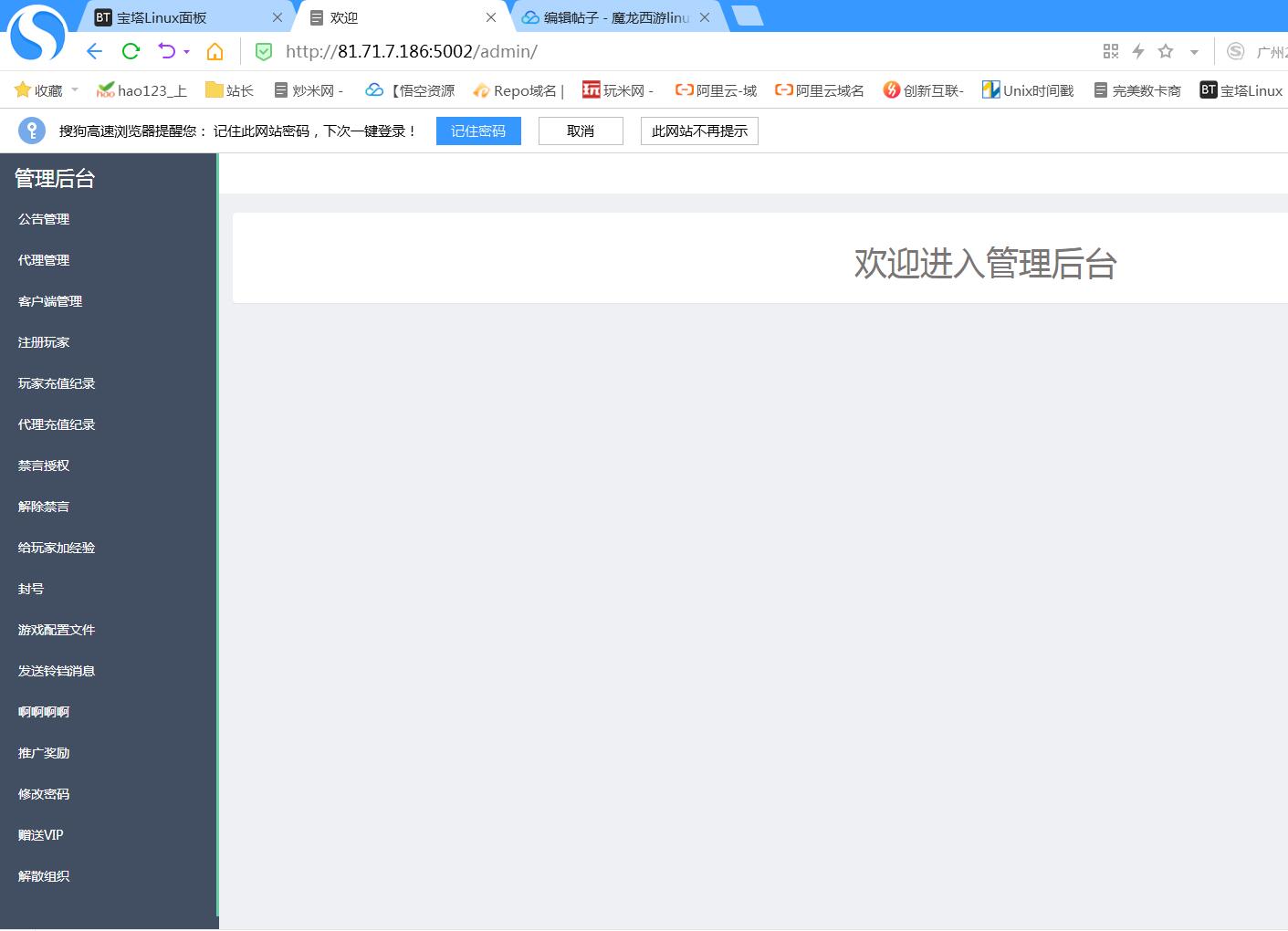The height and width of the screenshot is (931, 1288).
Task: Click the green site security shield icon
Action: pos(264,52)
